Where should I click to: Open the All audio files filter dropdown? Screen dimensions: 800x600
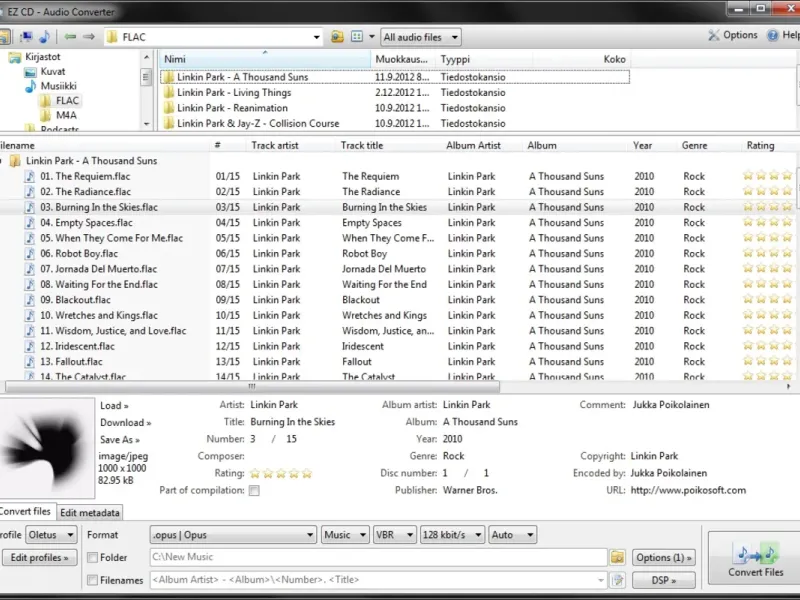[x=420, y=37]
